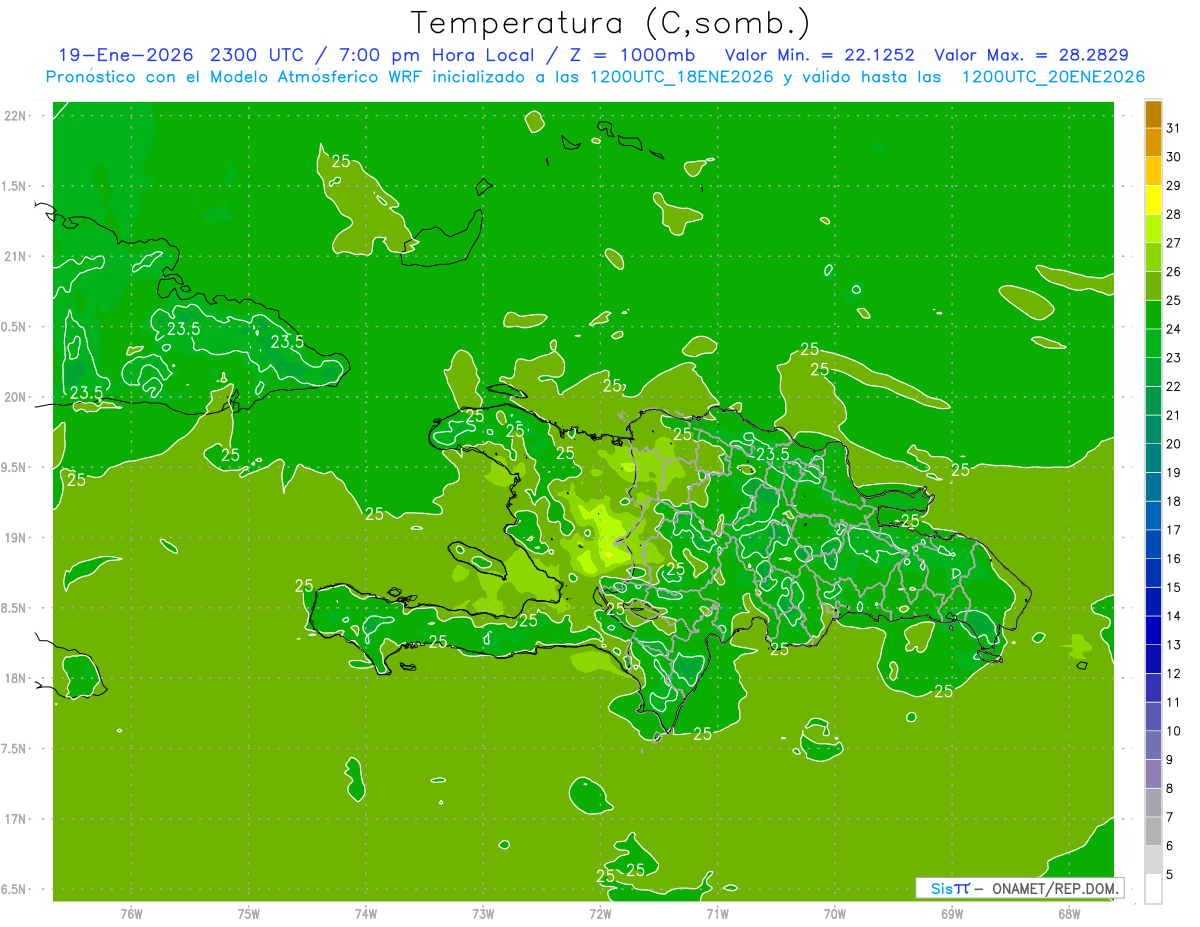Click the 20N latitude axis label
This screenshot has width=1200, height=927.
tap(15, 397)
